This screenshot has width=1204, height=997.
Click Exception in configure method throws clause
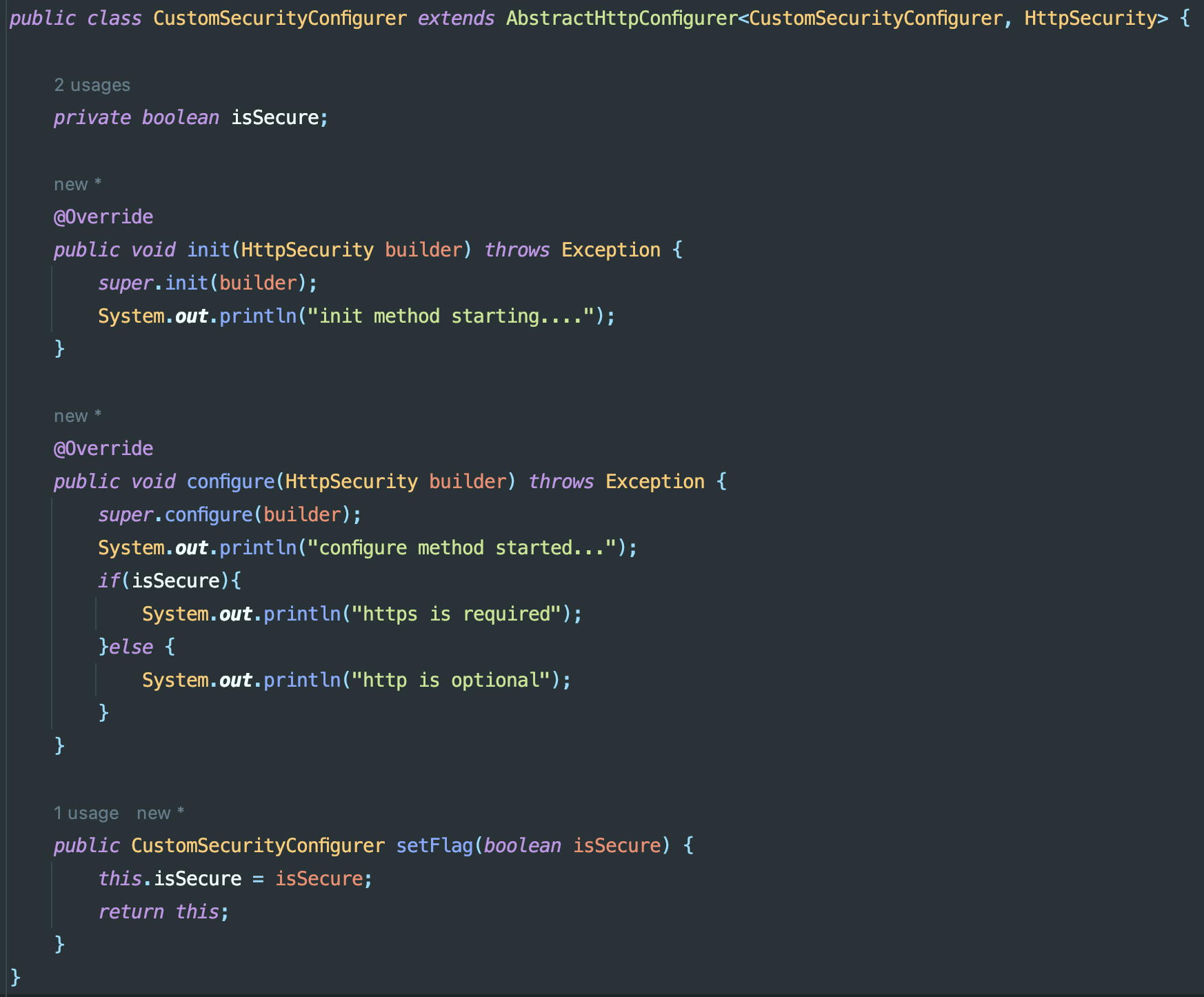pos(655,481)
